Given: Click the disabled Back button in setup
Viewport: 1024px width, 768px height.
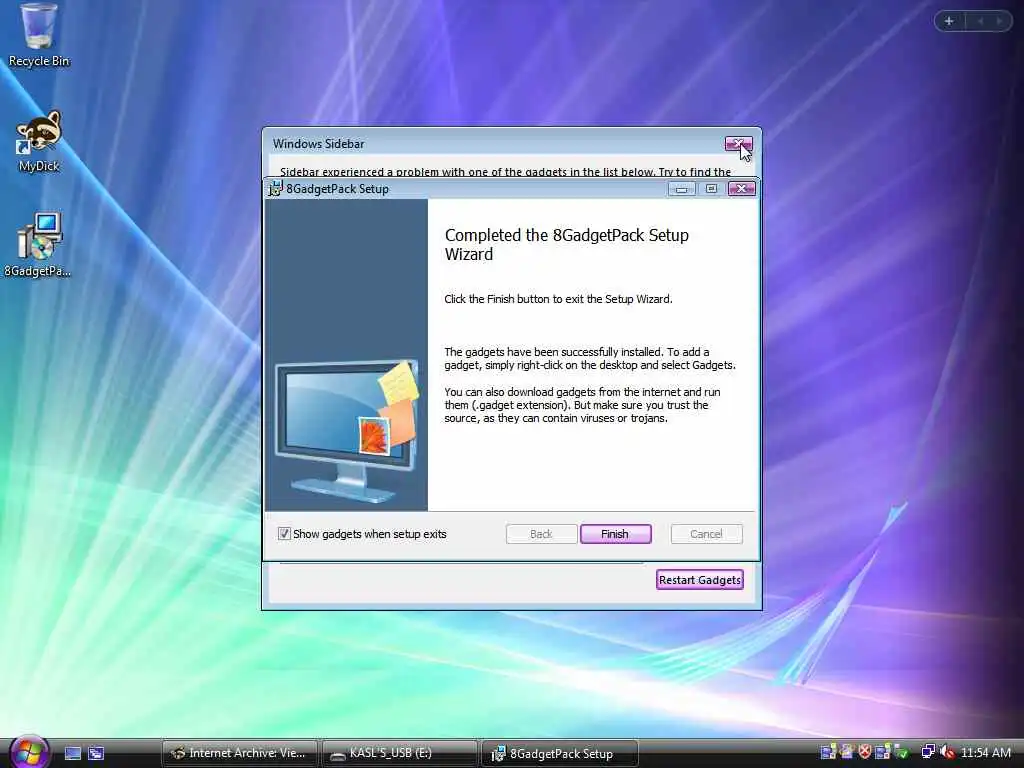Looking at the screenshot, I should pos(541,534).
